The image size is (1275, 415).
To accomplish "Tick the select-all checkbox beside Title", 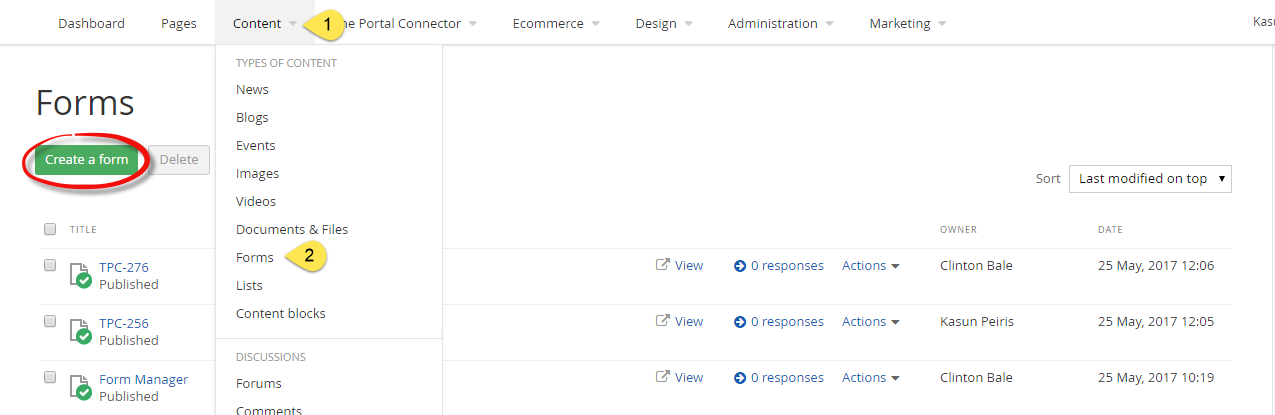I will [50, 229].
